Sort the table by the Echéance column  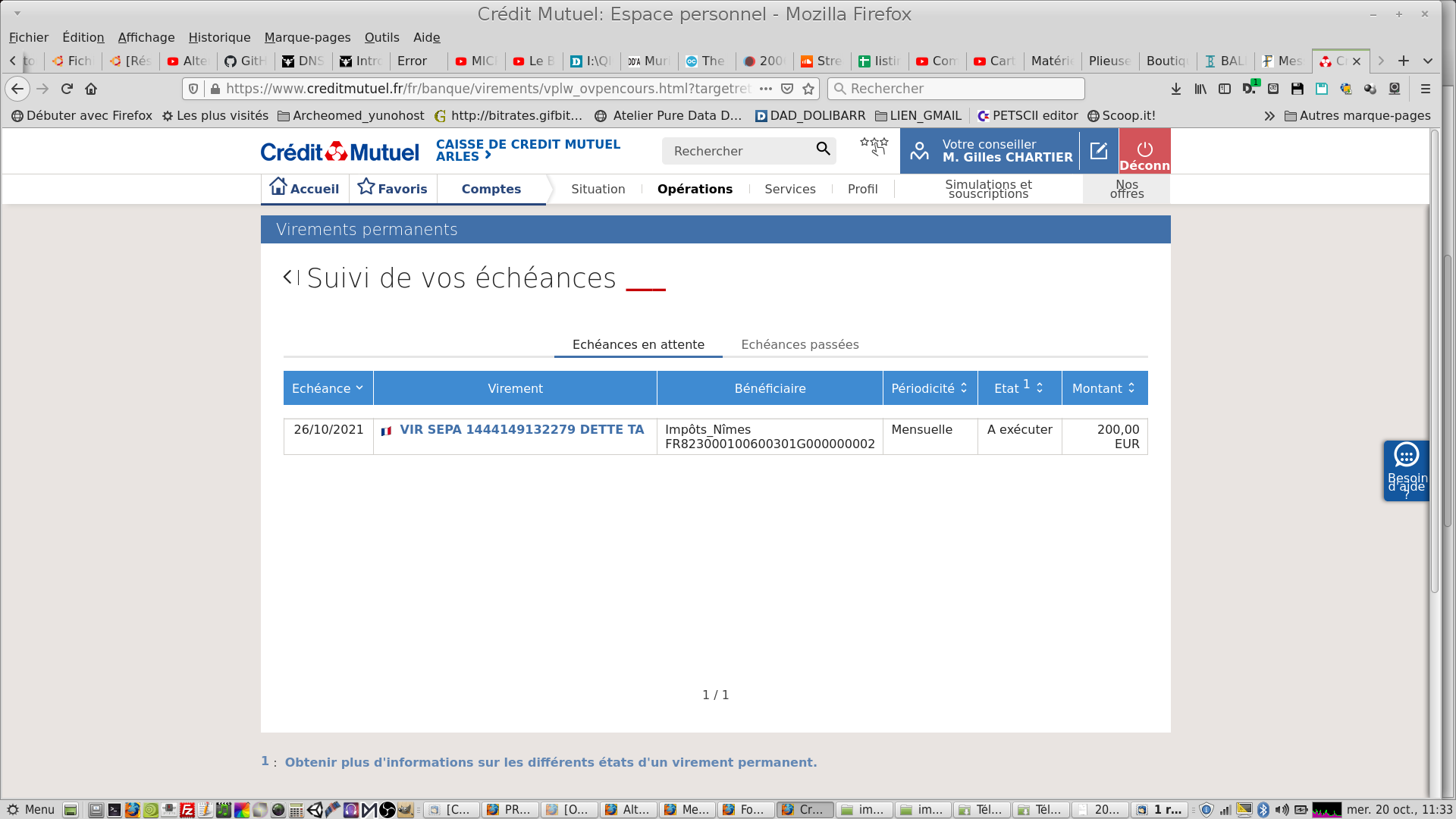click(x=328, y=388)
